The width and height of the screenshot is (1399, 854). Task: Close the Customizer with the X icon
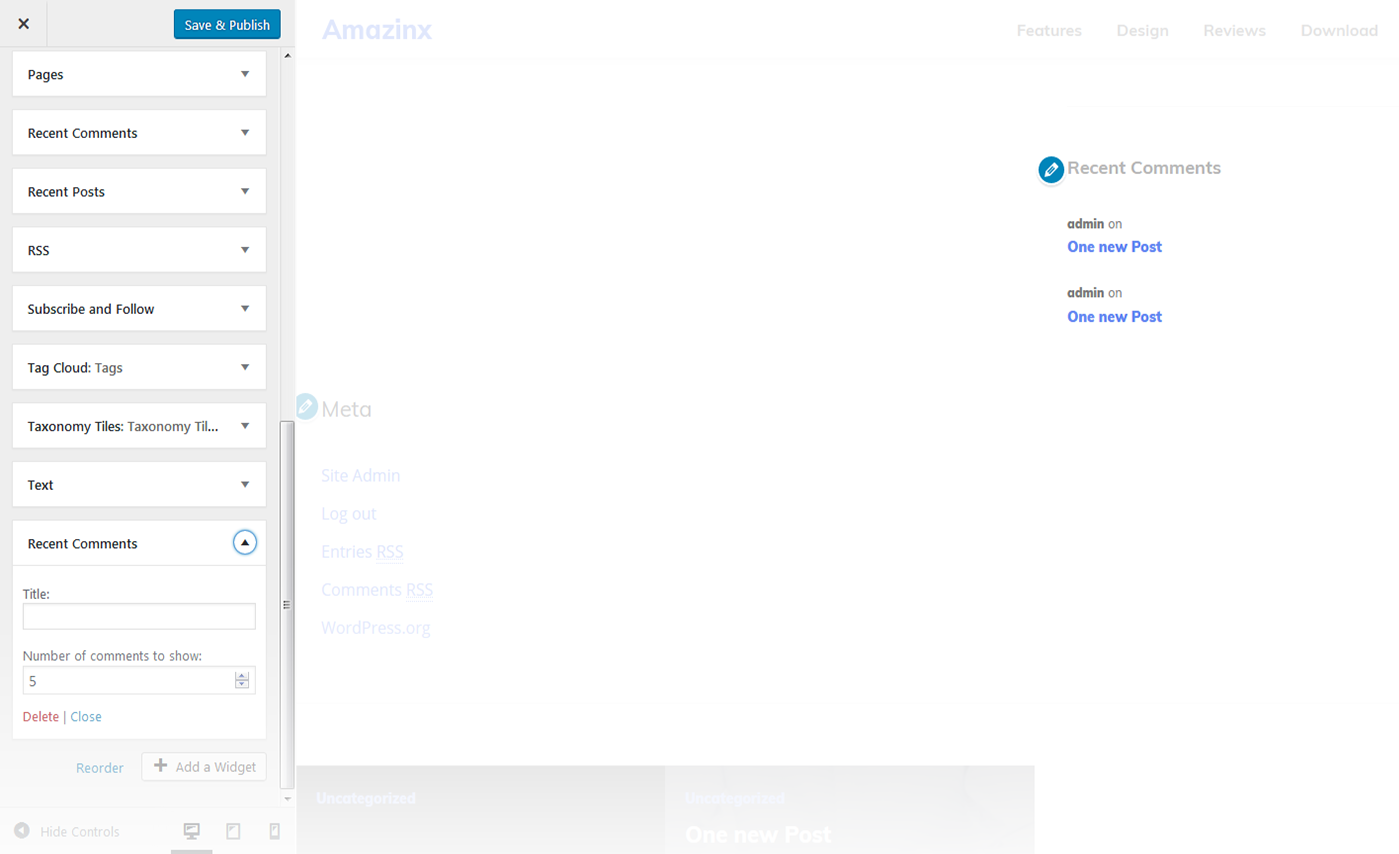coord(23,24)
